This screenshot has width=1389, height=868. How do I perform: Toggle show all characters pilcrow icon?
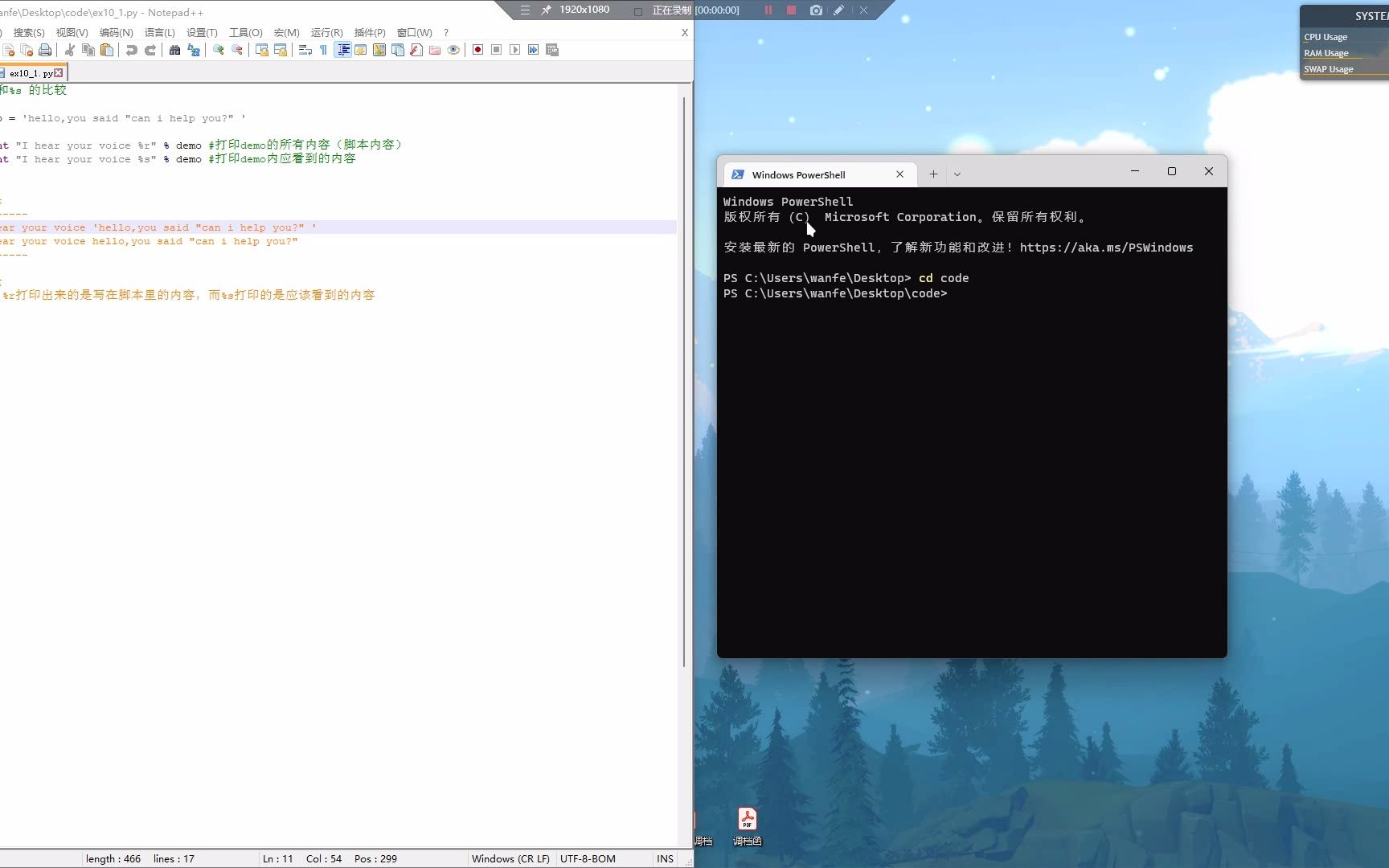(323, 50)
